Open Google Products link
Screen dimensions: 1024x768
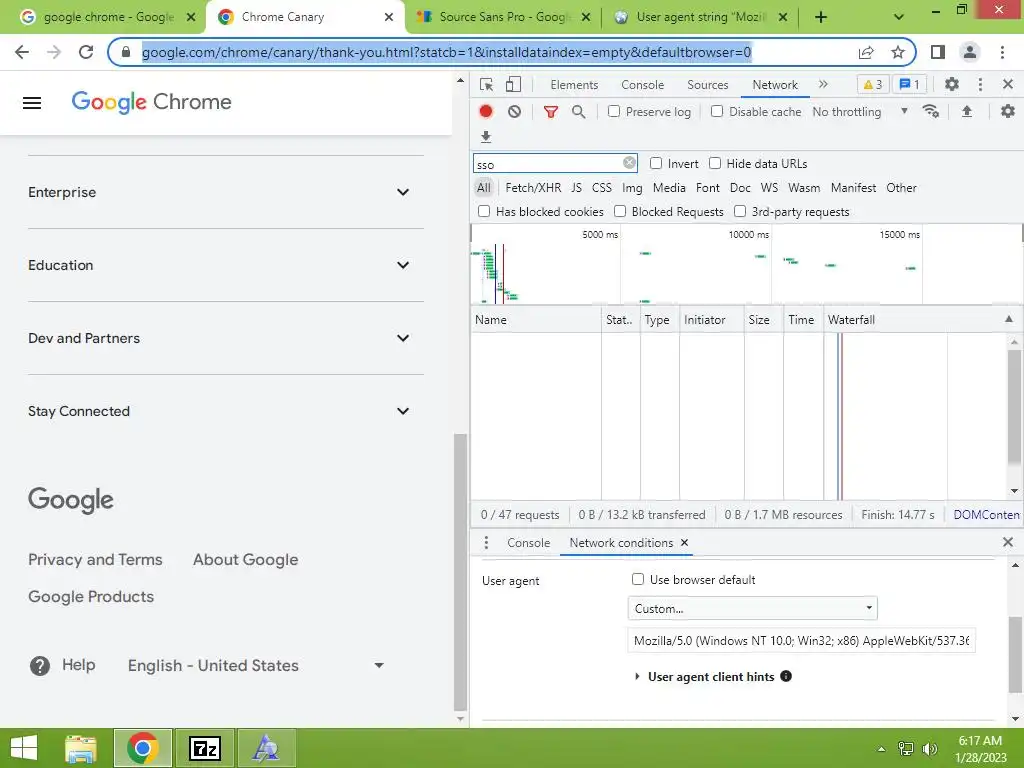point(91,596)
